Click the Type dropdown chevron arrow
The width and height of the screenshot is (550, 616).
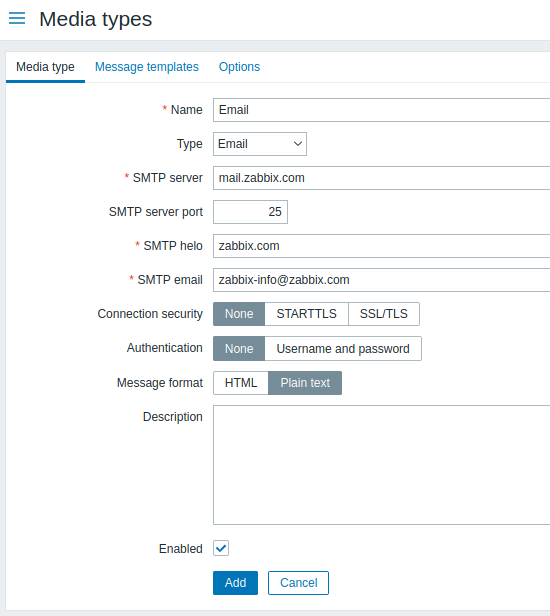(298, 144)
